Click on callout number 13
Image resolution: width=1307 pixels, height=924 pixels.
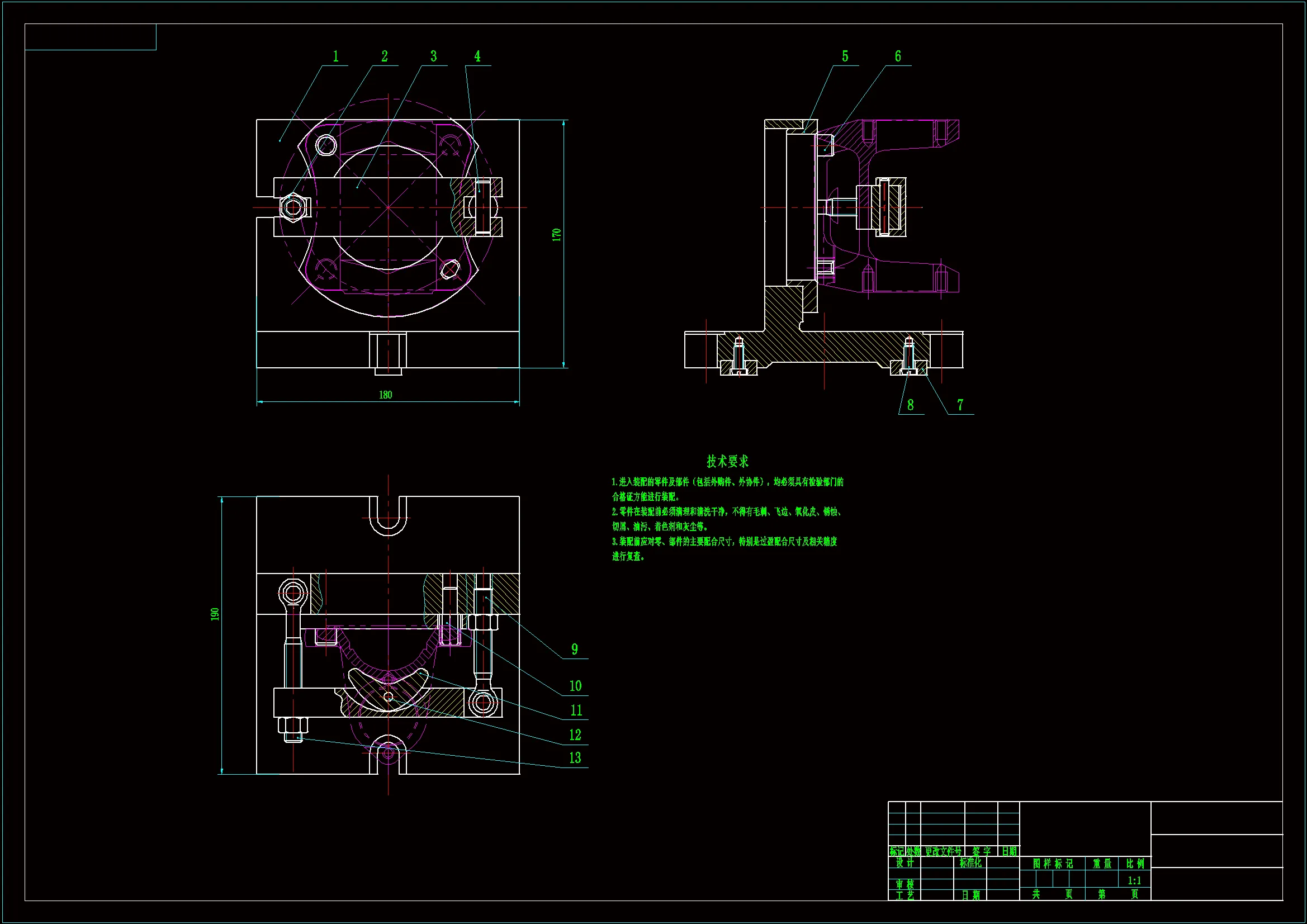pyautogui.click(x=575, y=758)
